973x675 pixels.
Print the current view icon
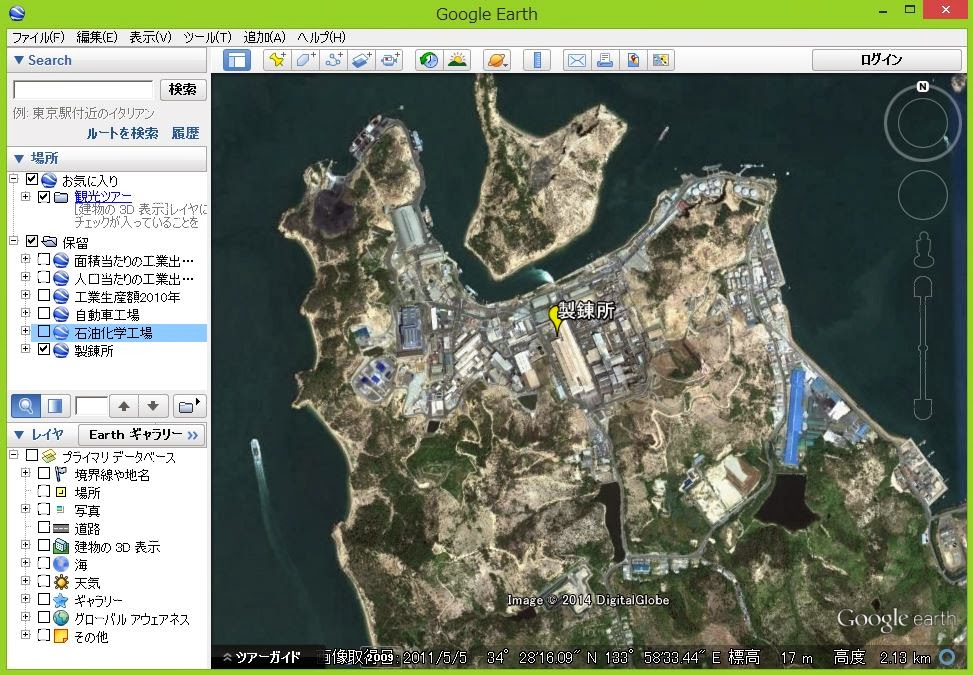pos(605,60)
